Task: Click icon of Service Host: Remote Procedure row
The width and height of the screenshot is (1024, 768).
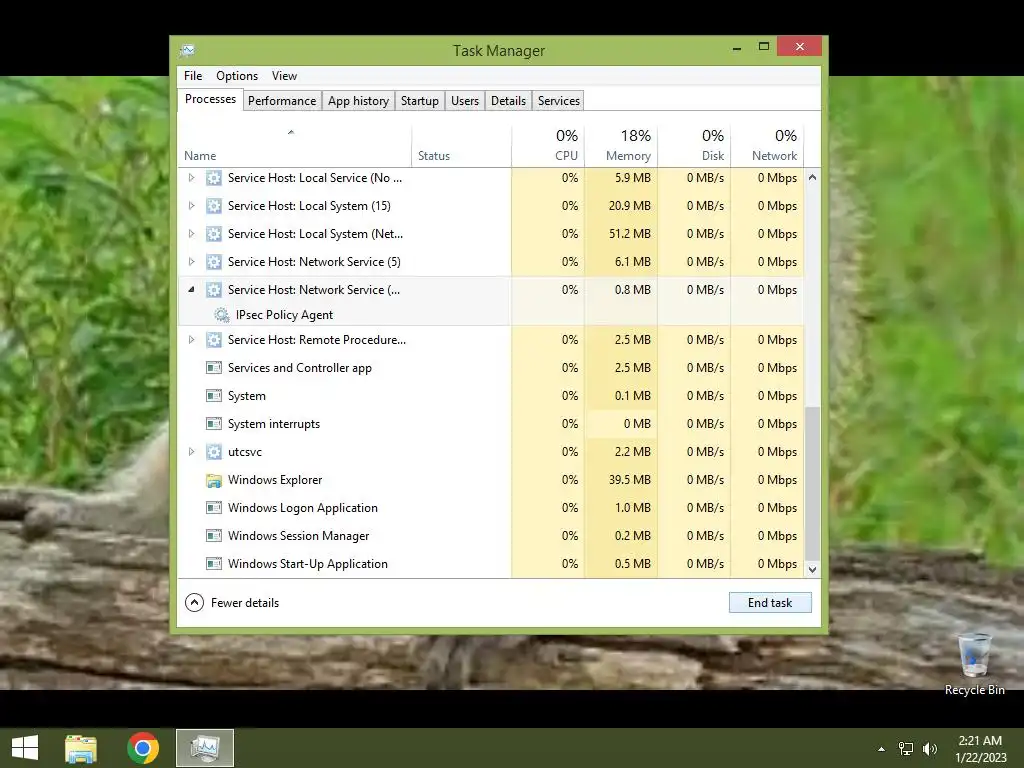Action: click(214, 340)
